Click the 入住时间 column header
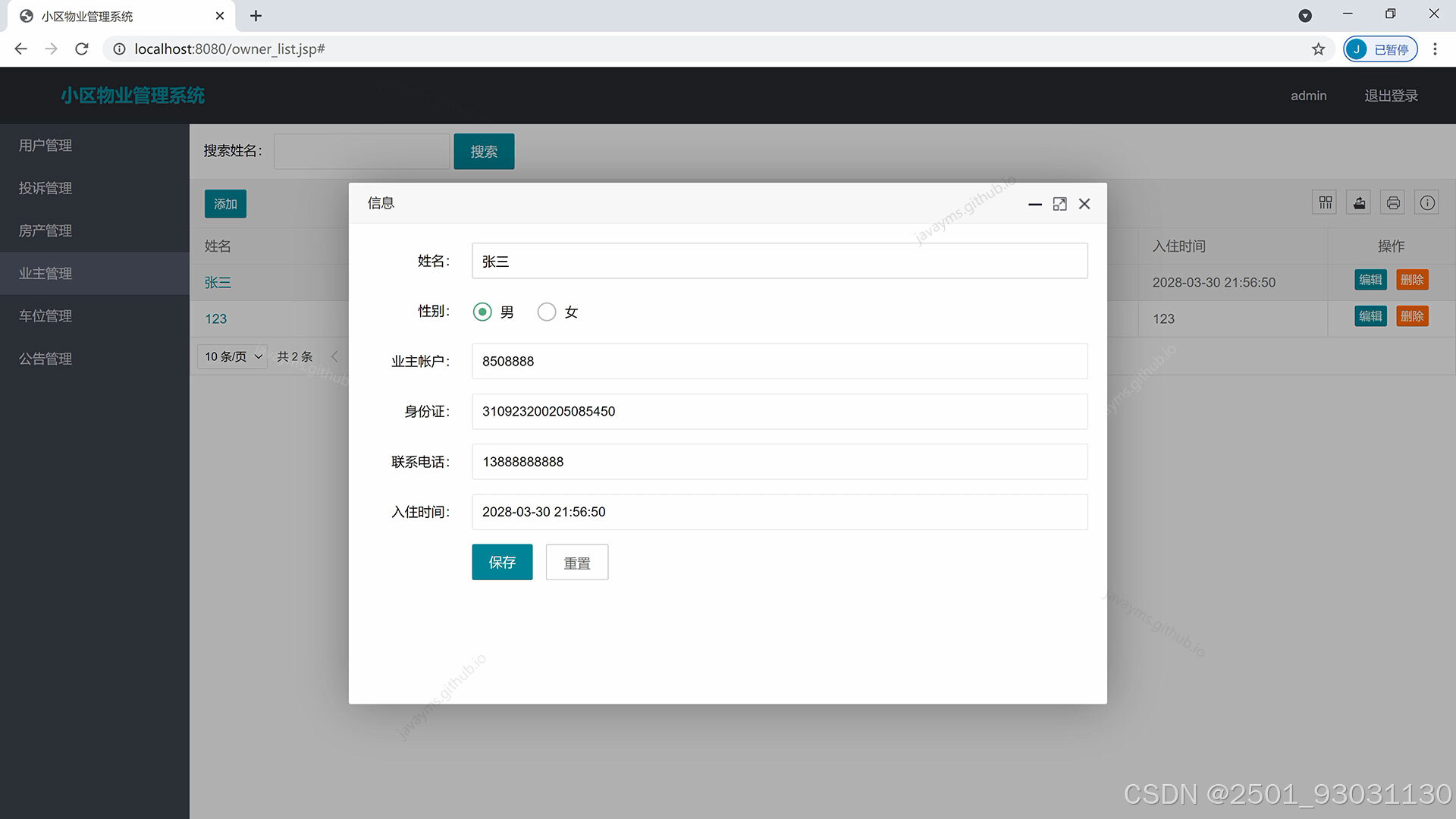 point(1178,246)
